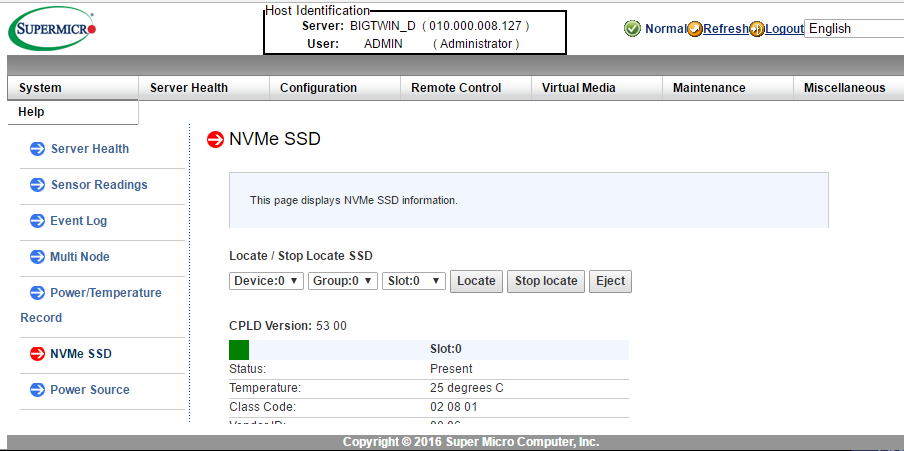904x451 pixels.
Task: Click the Temperature value 25 degrees C
Action: [x=467, y=388]
